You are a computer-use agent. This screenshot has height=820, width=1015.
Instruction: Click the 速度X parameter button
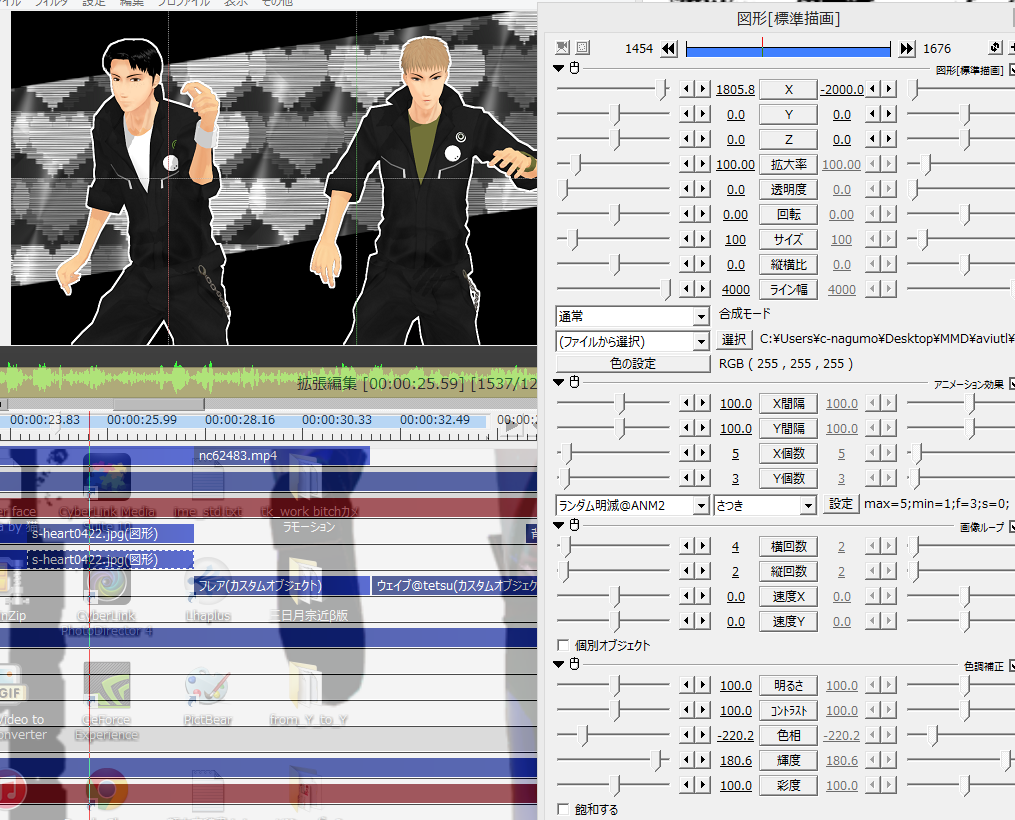pyautogui.click(x=788, y=596)
